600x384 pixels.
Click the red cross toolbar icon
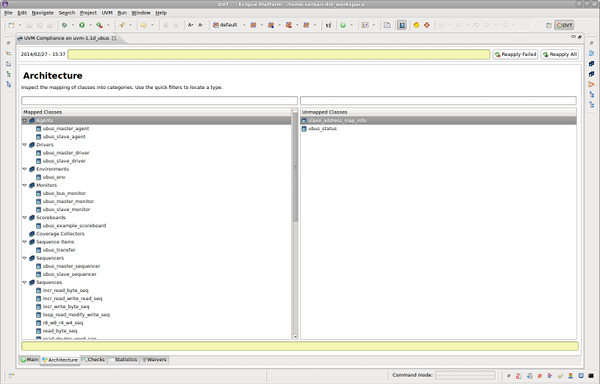click(427, 25)
